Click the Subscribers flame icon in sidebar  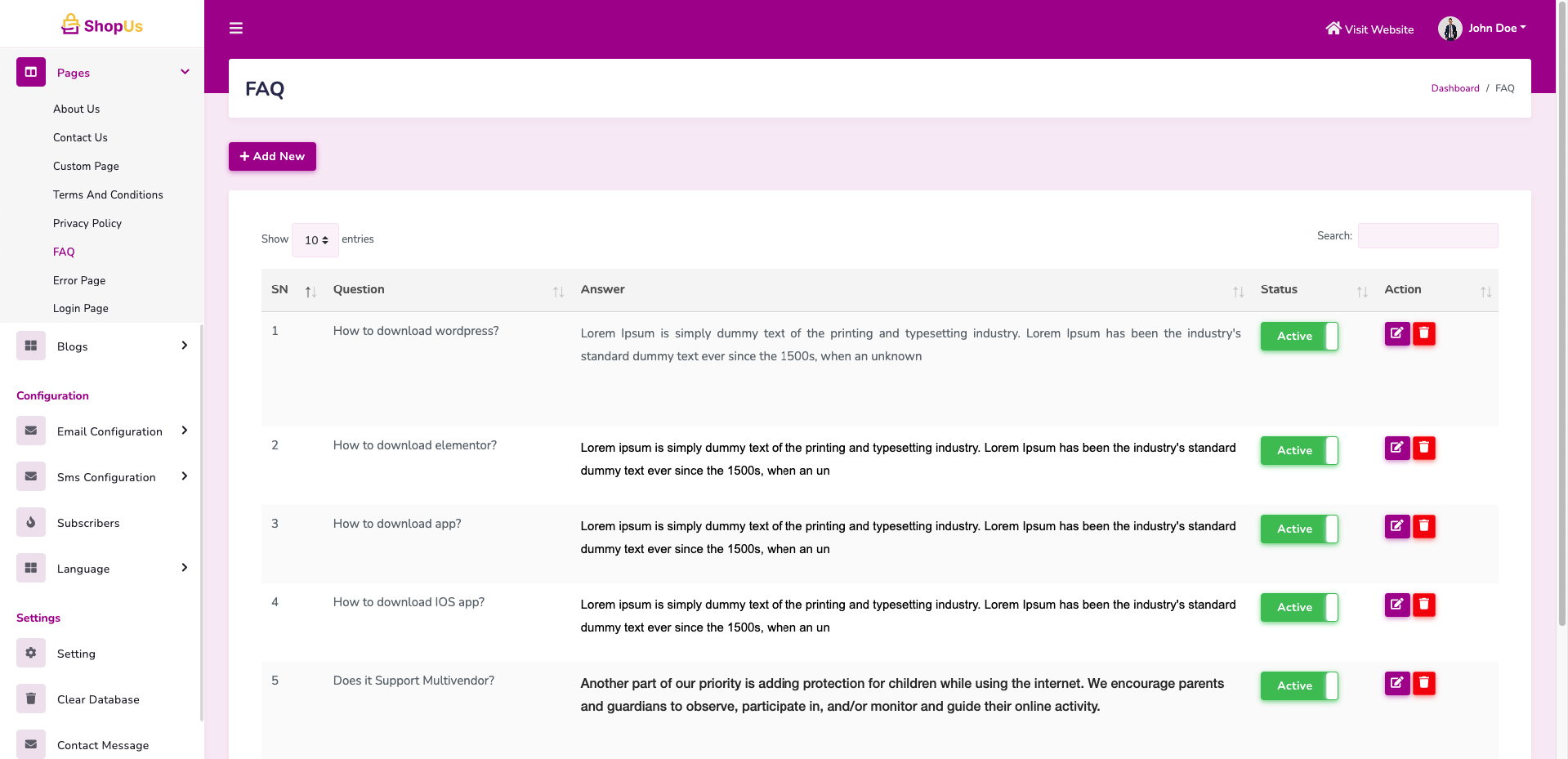pos(31,522)
